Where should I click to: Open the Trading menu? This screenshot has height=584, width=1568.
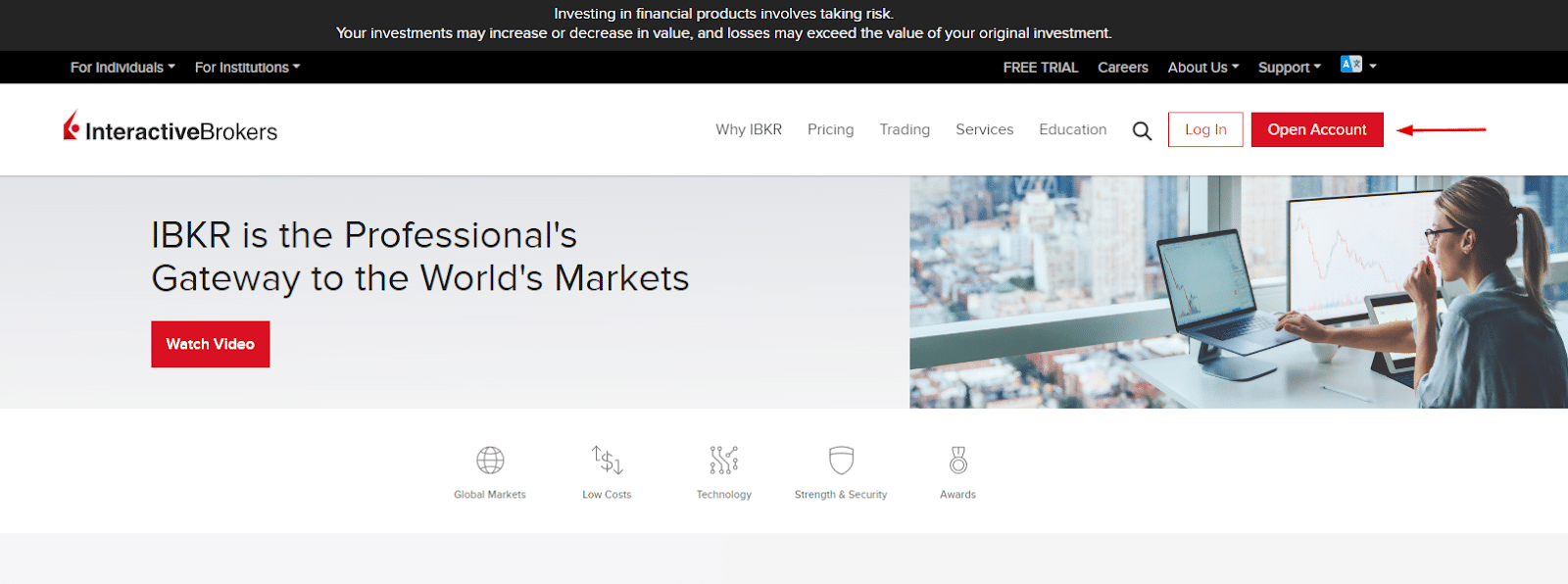point(905,129)
